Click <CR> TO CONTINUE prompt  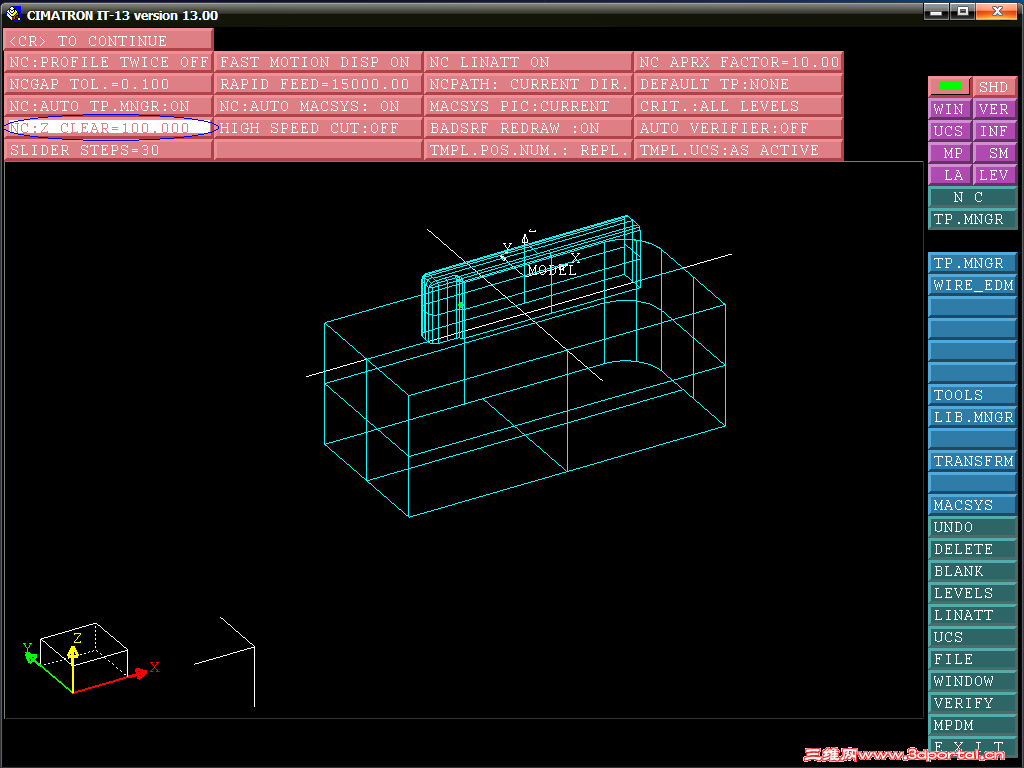pos(108,40)
